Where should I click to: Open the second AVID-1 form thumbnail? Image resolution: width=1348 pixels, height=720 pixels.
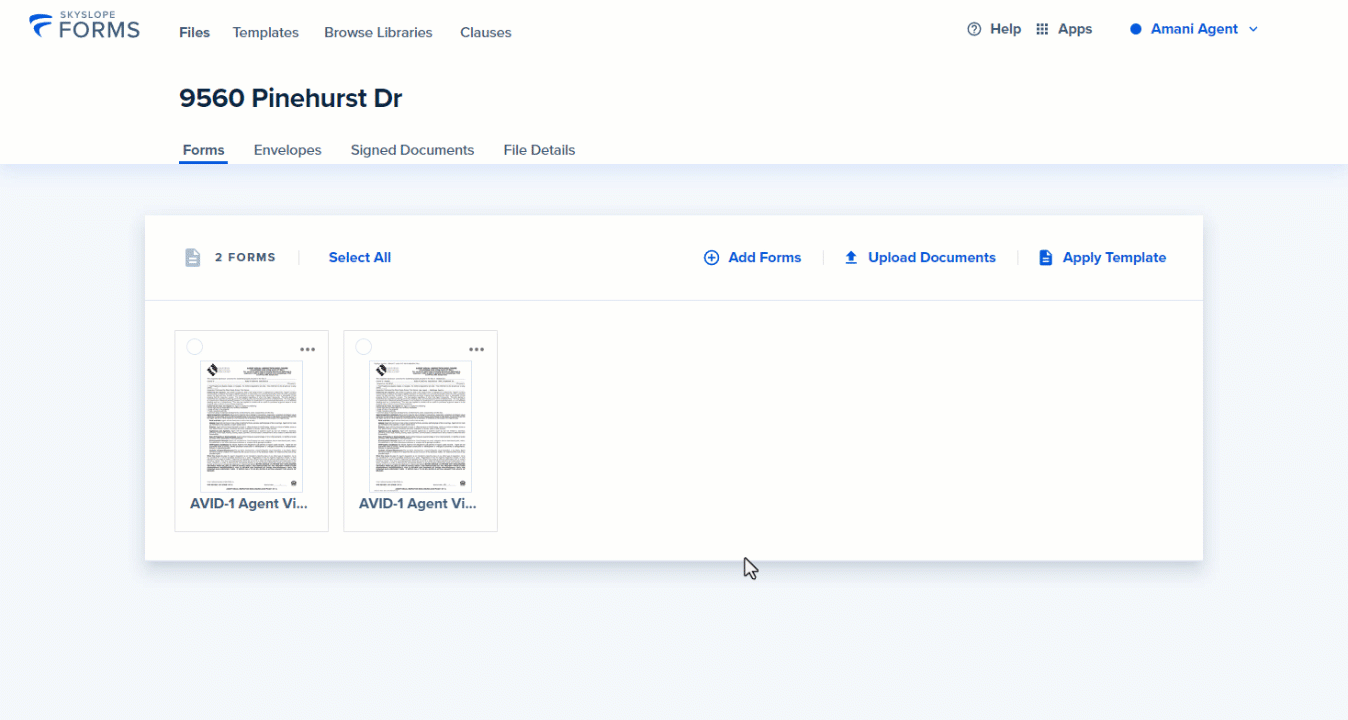click(x=421, y=427)
